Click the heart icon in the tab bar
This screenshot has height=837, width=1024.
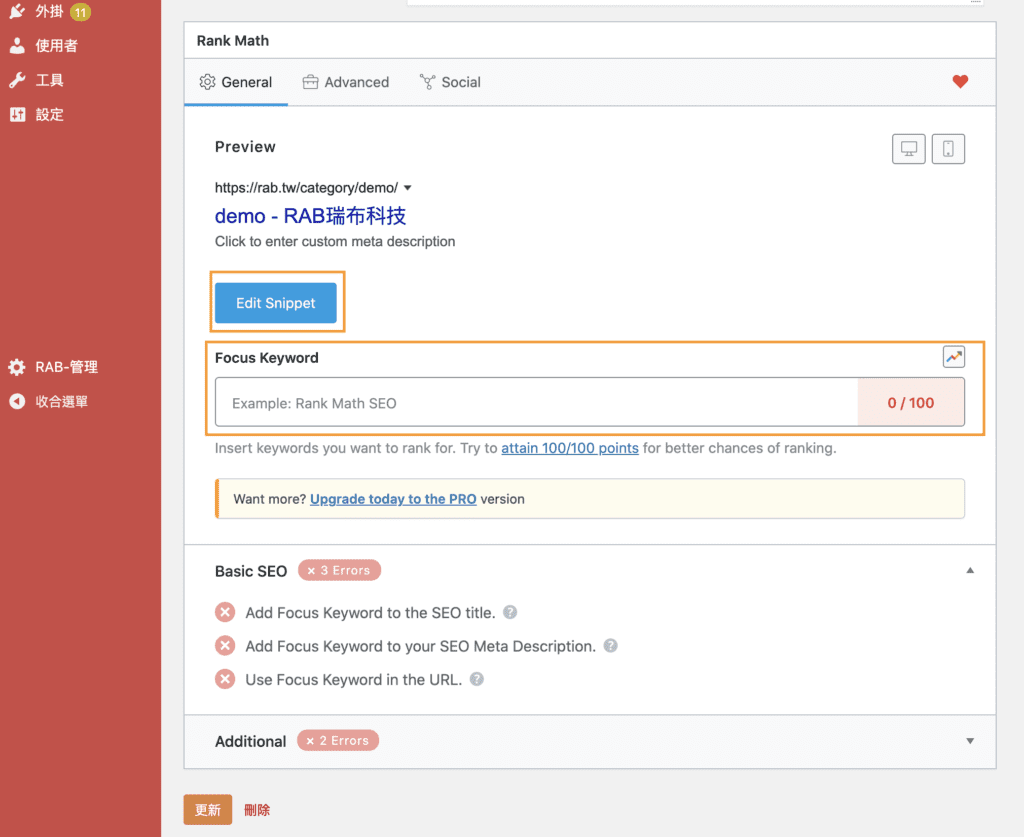(960, 82)
